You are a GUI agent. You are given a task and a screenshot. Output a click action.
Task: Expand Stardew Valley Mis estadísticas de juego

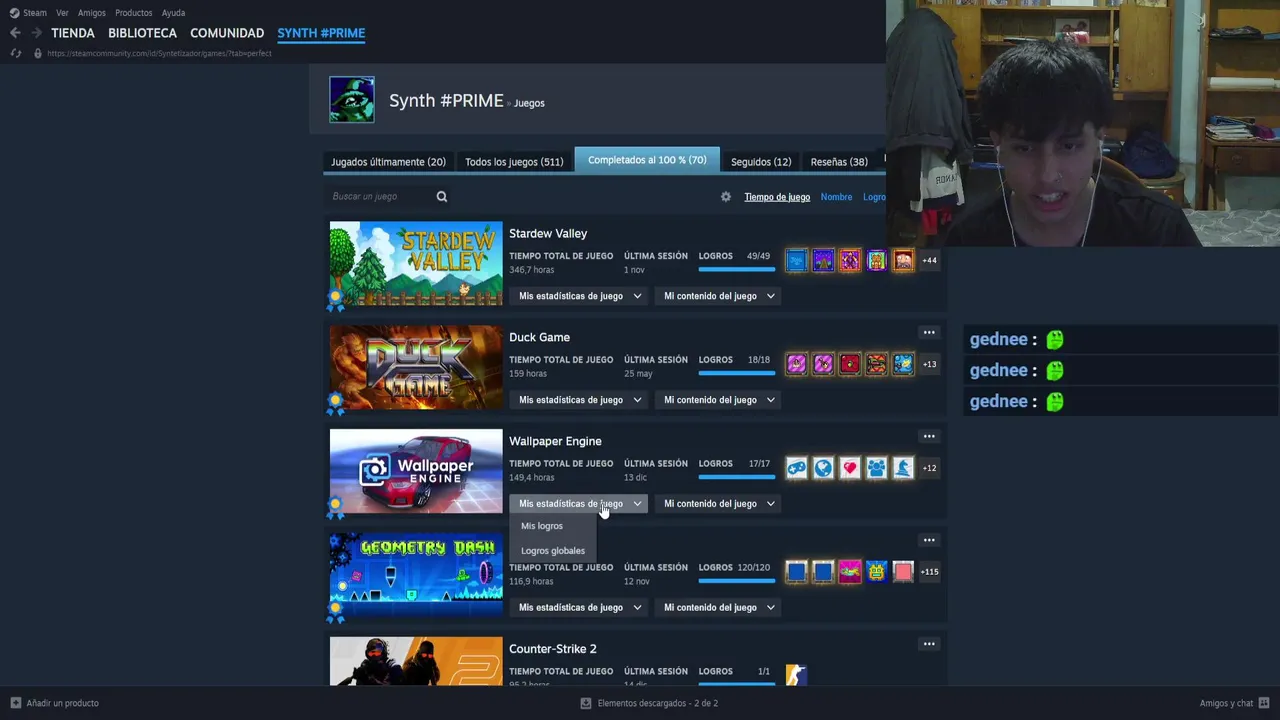pyautogui.click(x=580, y=296)
